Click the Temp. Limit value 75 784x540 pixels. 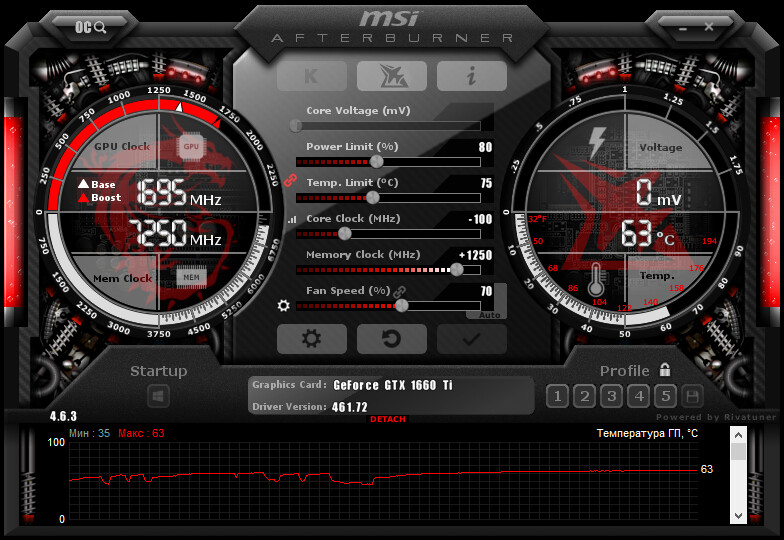[486, 183]
